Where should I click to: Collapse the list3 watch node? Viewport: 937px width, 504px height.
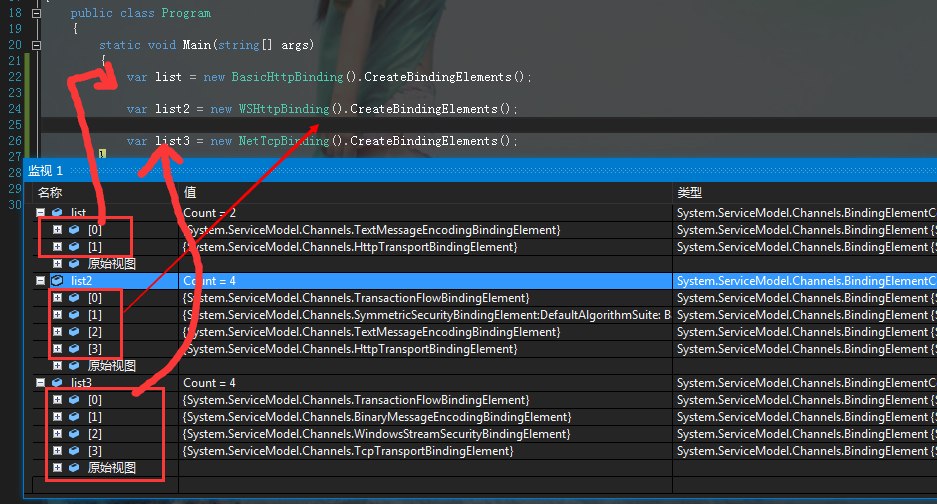coord(40,383)
